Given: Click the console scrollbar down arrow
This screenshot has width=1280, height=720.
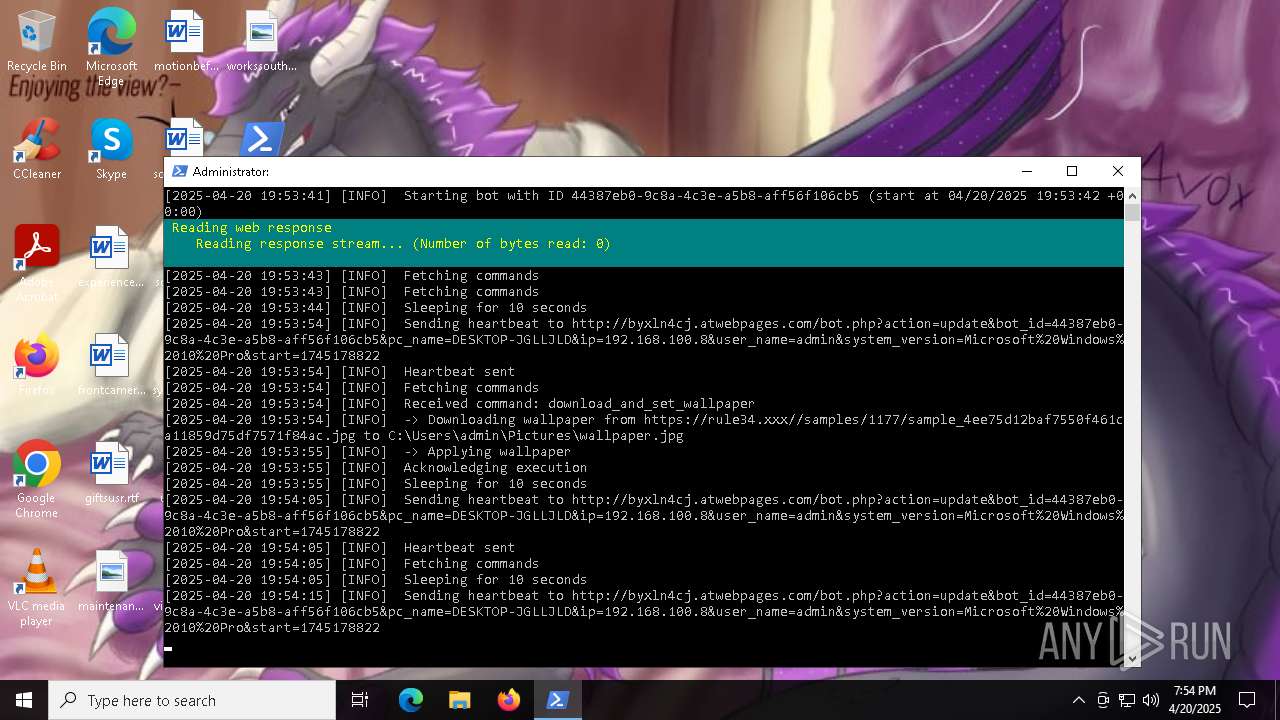Looking at the screenshot, I should point(1132,658).
